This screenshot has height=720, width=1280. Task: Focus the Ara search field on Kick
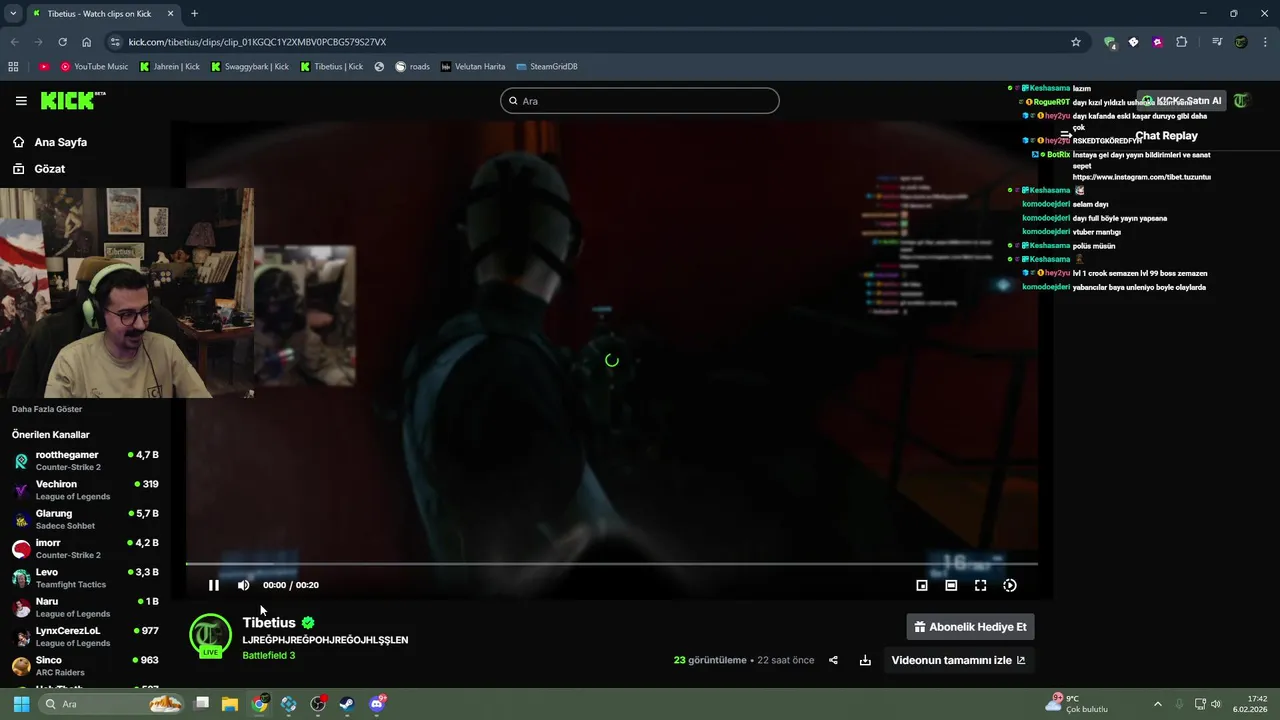click(640, 101)
